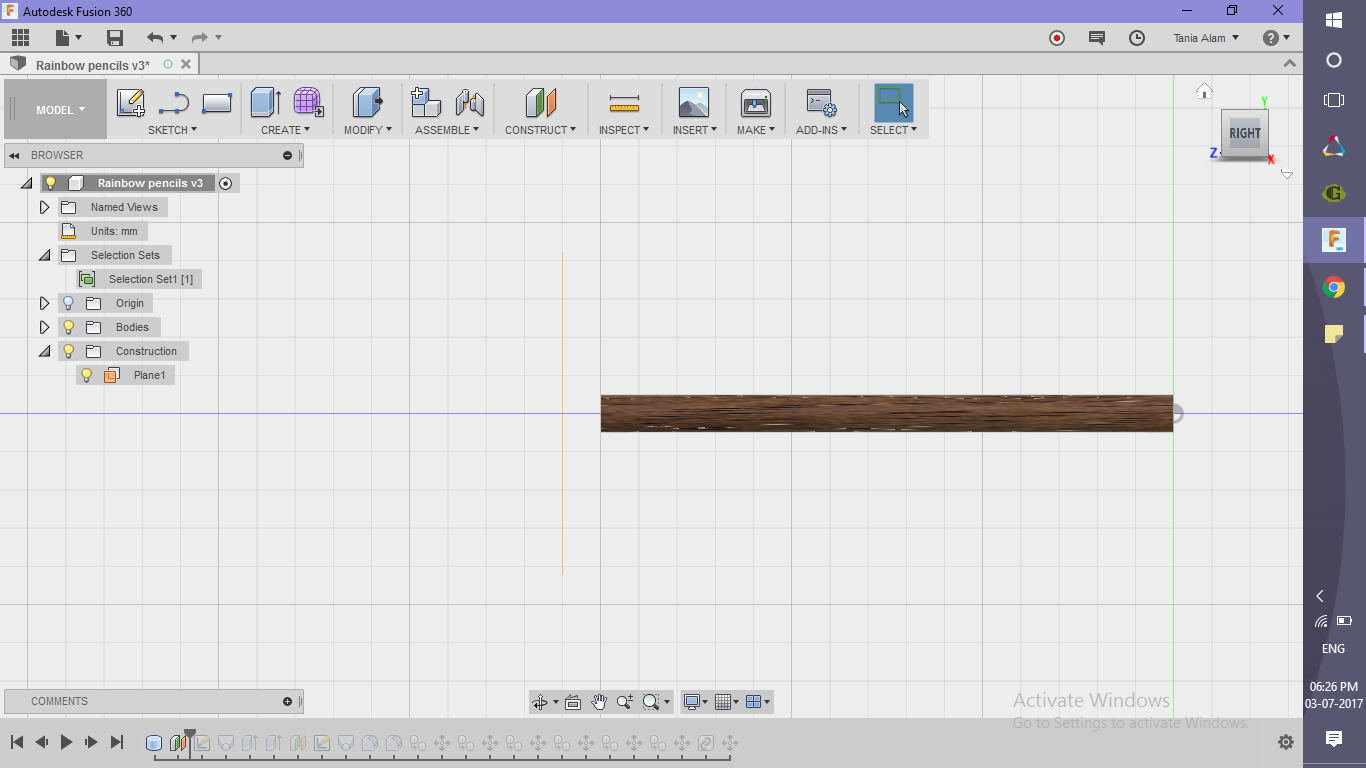Collapse the Construction folder

coord(44,351)
